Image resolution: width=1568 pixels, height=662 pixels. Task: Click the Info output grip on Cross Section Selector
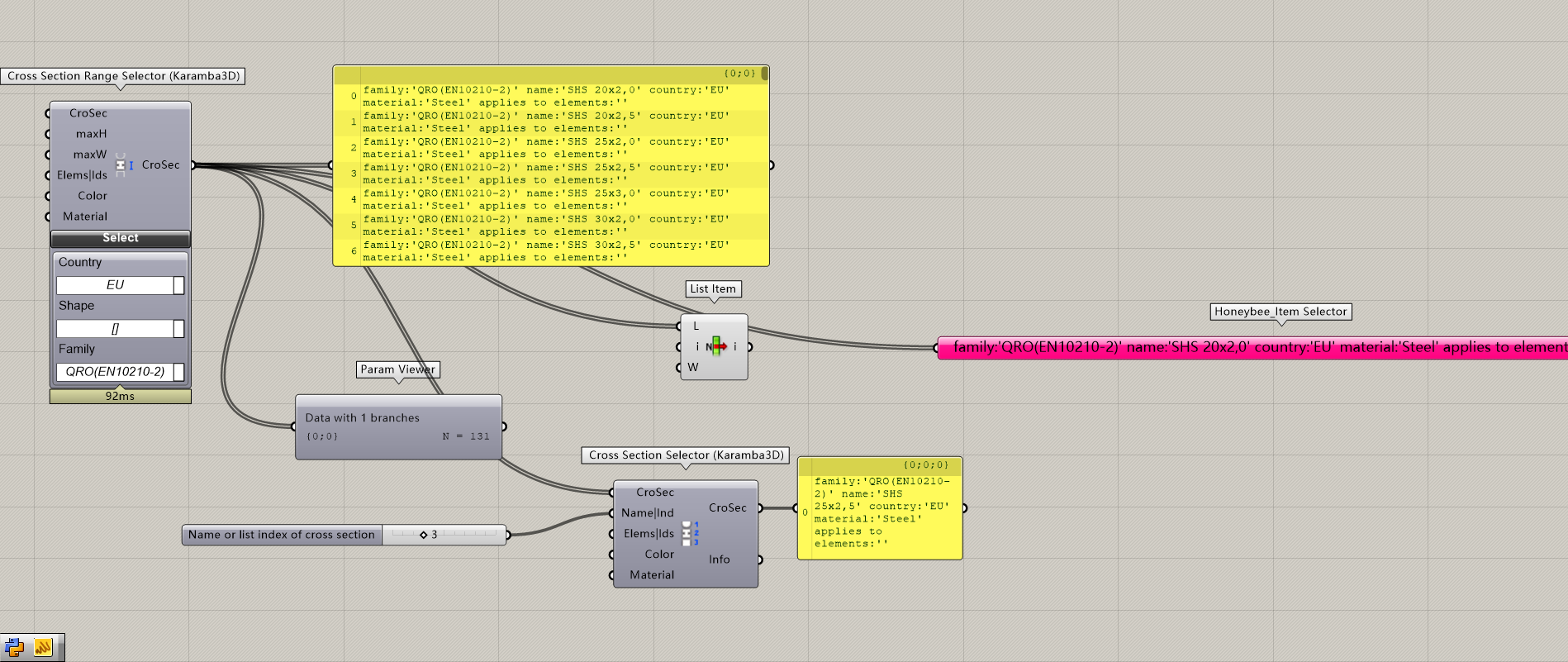759,560
